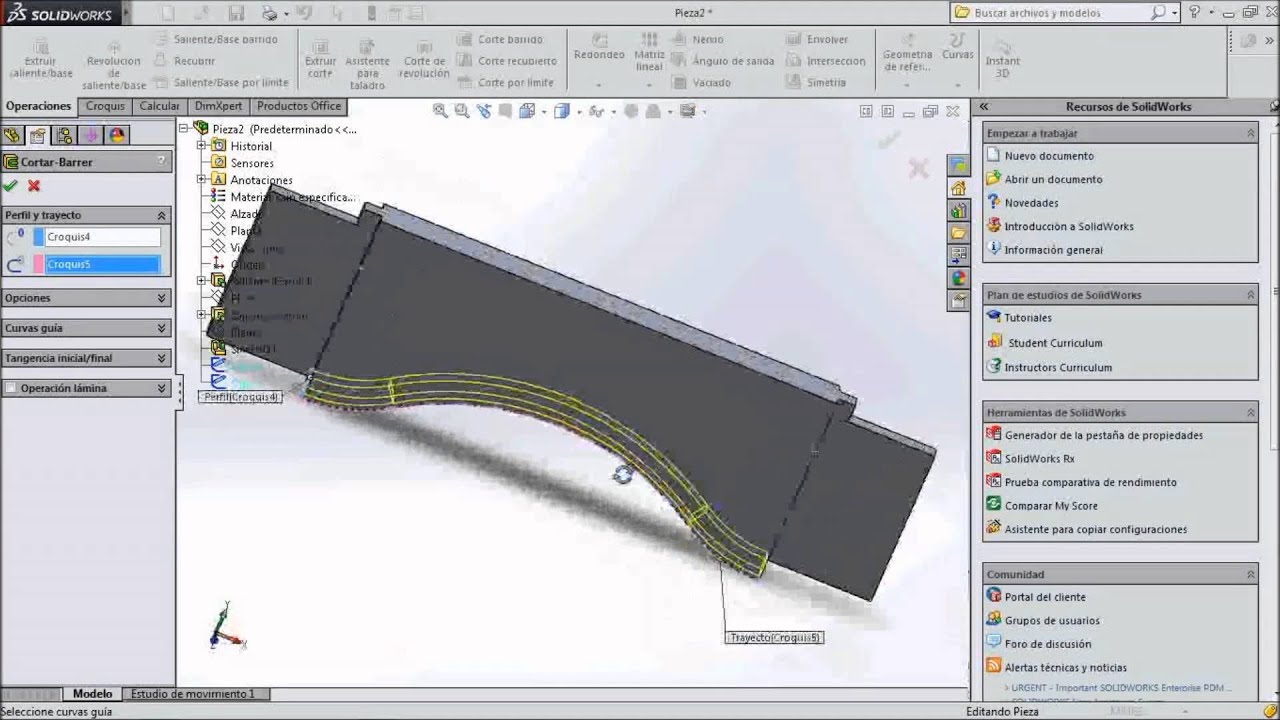Click the Revolución de saliente/base tool
Screen dimensions: 1280x720
click(114, 66)
